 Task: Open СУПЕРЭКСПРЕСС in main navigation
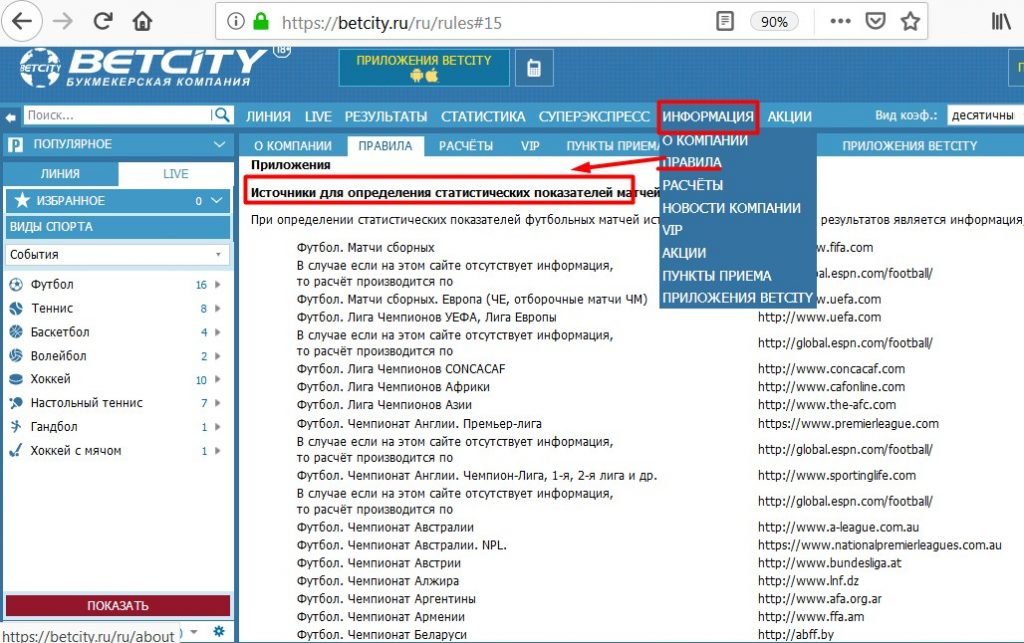tap(594, 117)
